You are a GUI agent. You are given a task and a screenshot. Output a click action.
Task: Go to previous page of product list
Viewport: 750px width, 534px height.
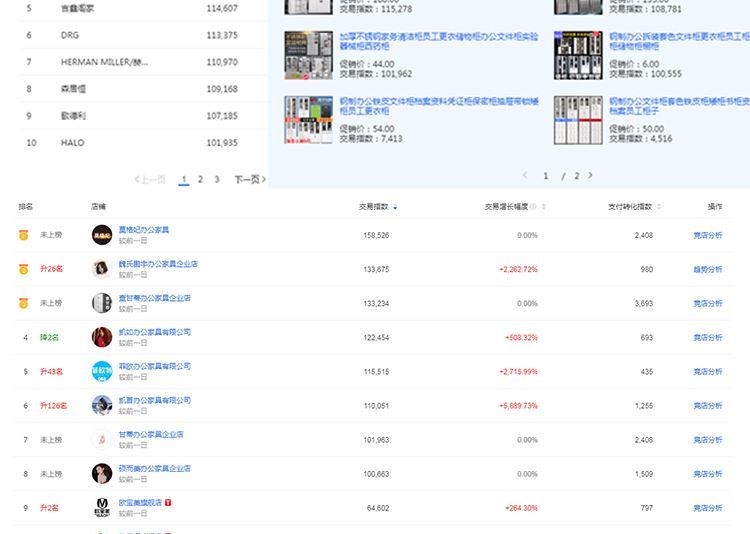click(525, 175)
